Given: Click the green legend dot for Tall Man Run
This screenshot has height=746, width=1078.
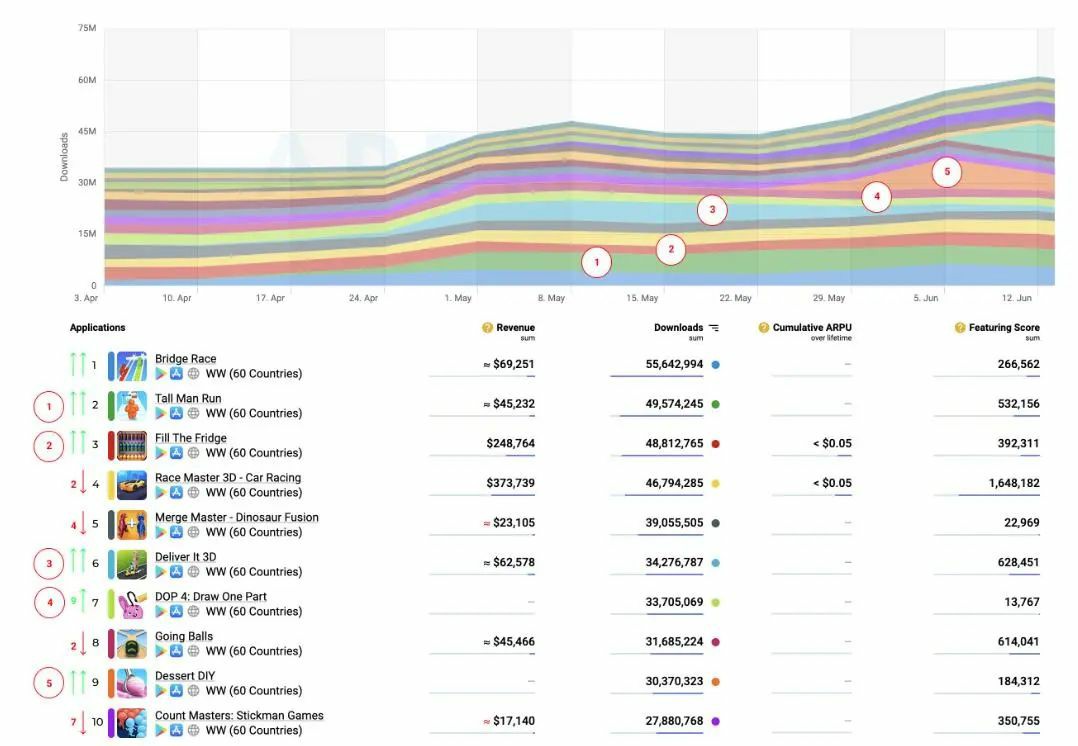Looking at the screenshot, I should pyautogui.click(x=716, y=405).
